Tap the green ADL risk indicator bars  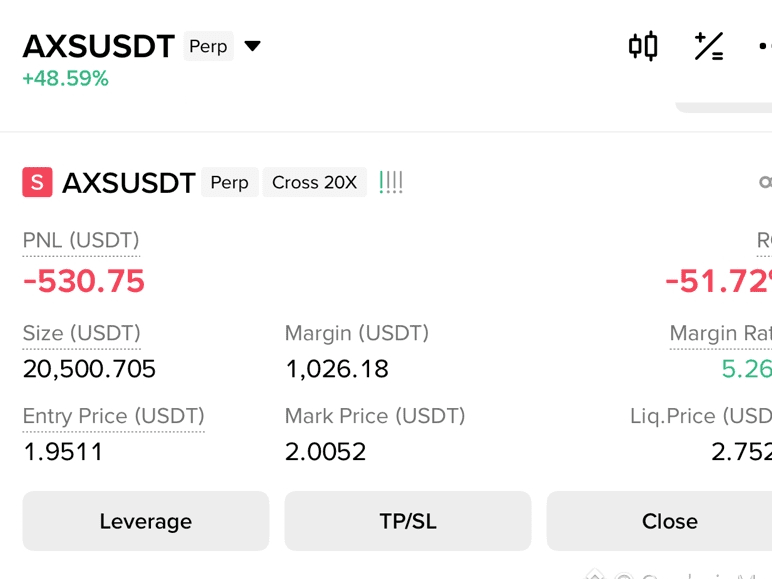391,182
